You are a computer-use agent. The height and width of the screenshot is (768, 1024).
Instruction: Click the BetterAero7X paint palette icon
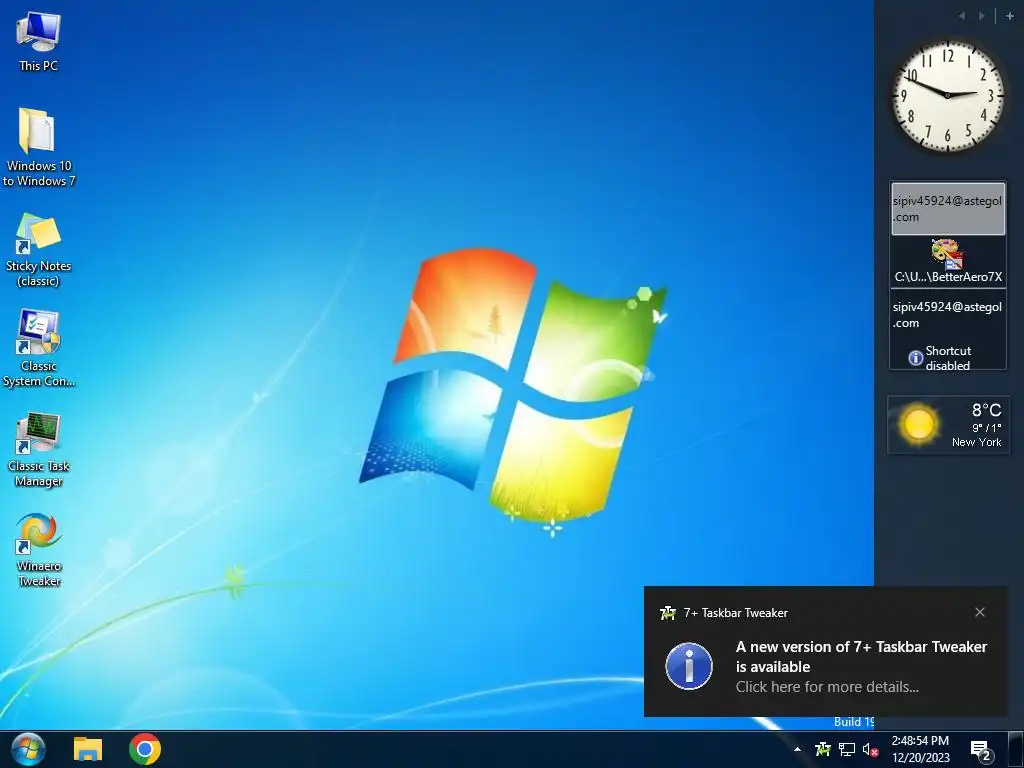[x=947, y=254]
